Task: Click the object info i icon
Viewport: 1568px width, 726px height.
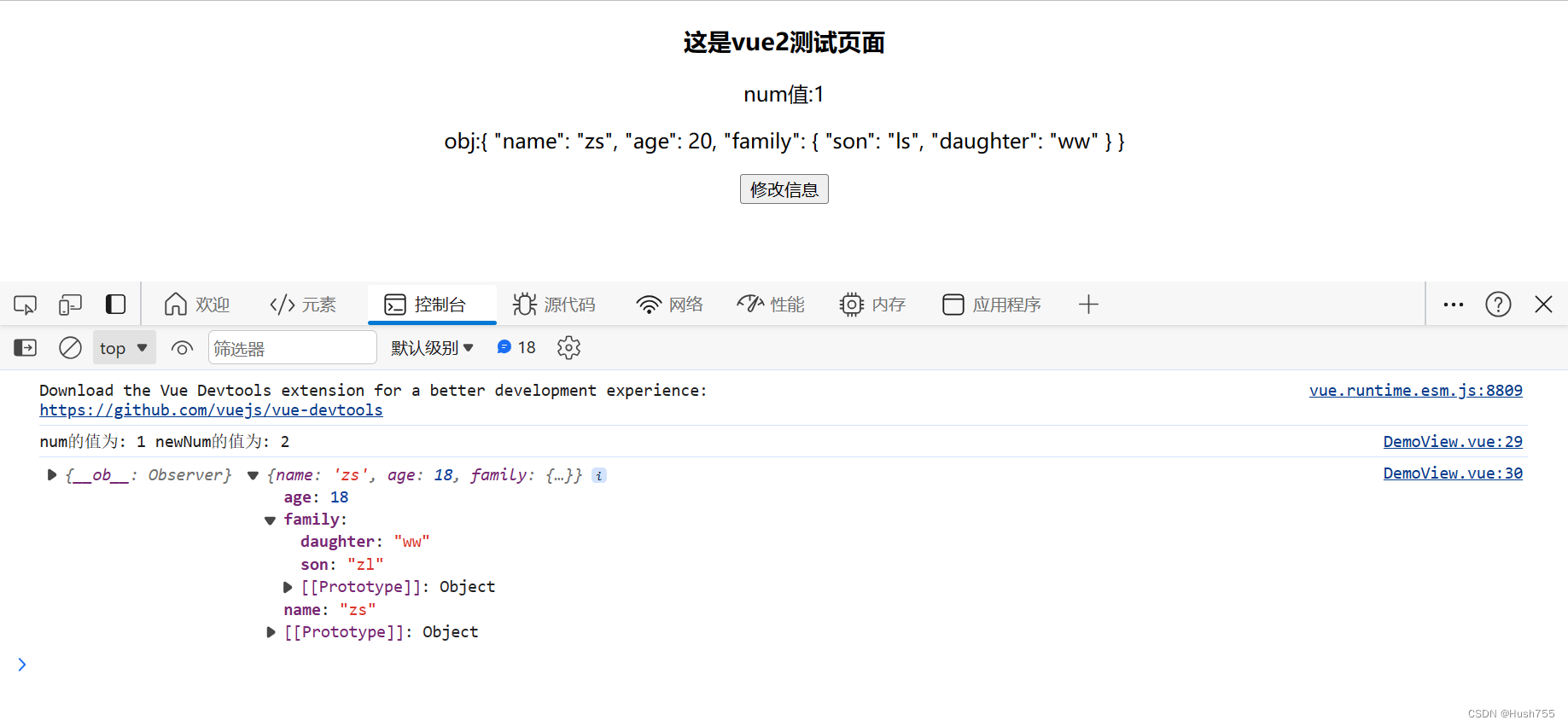Action: click(x=599, y=475)
